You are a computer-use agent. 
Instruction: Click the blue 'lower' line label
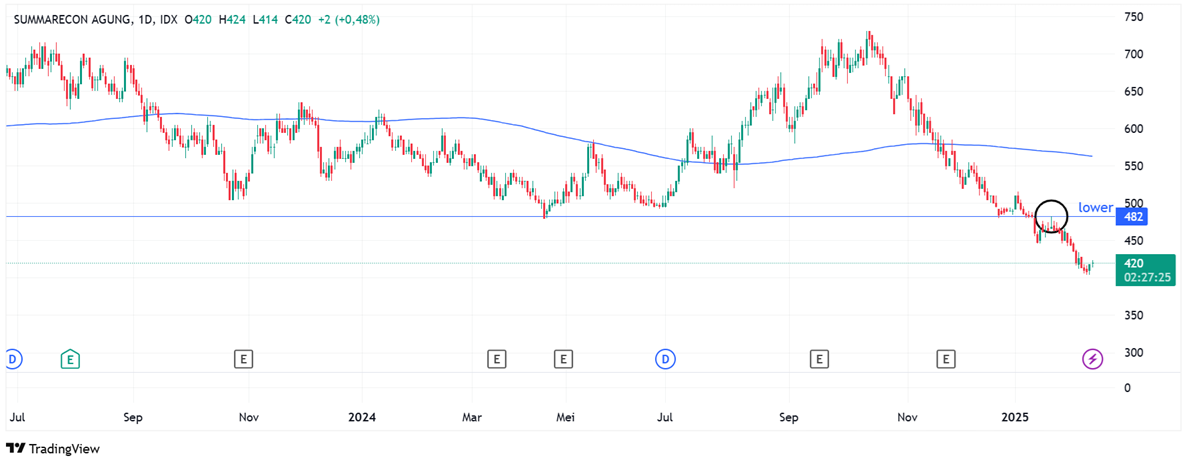pyautogui.click(x=1095, y=208)
